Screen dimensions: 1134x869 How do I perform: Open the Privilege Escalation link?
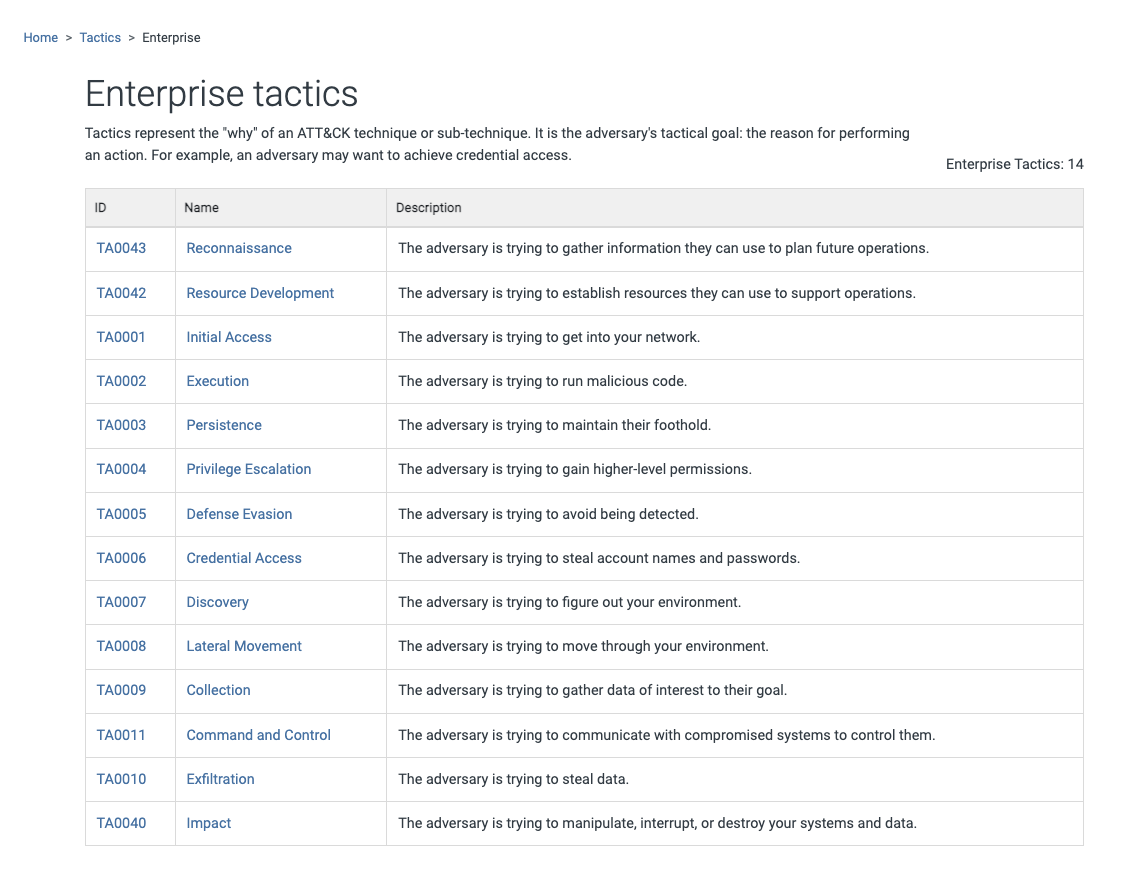coord(249,469)
